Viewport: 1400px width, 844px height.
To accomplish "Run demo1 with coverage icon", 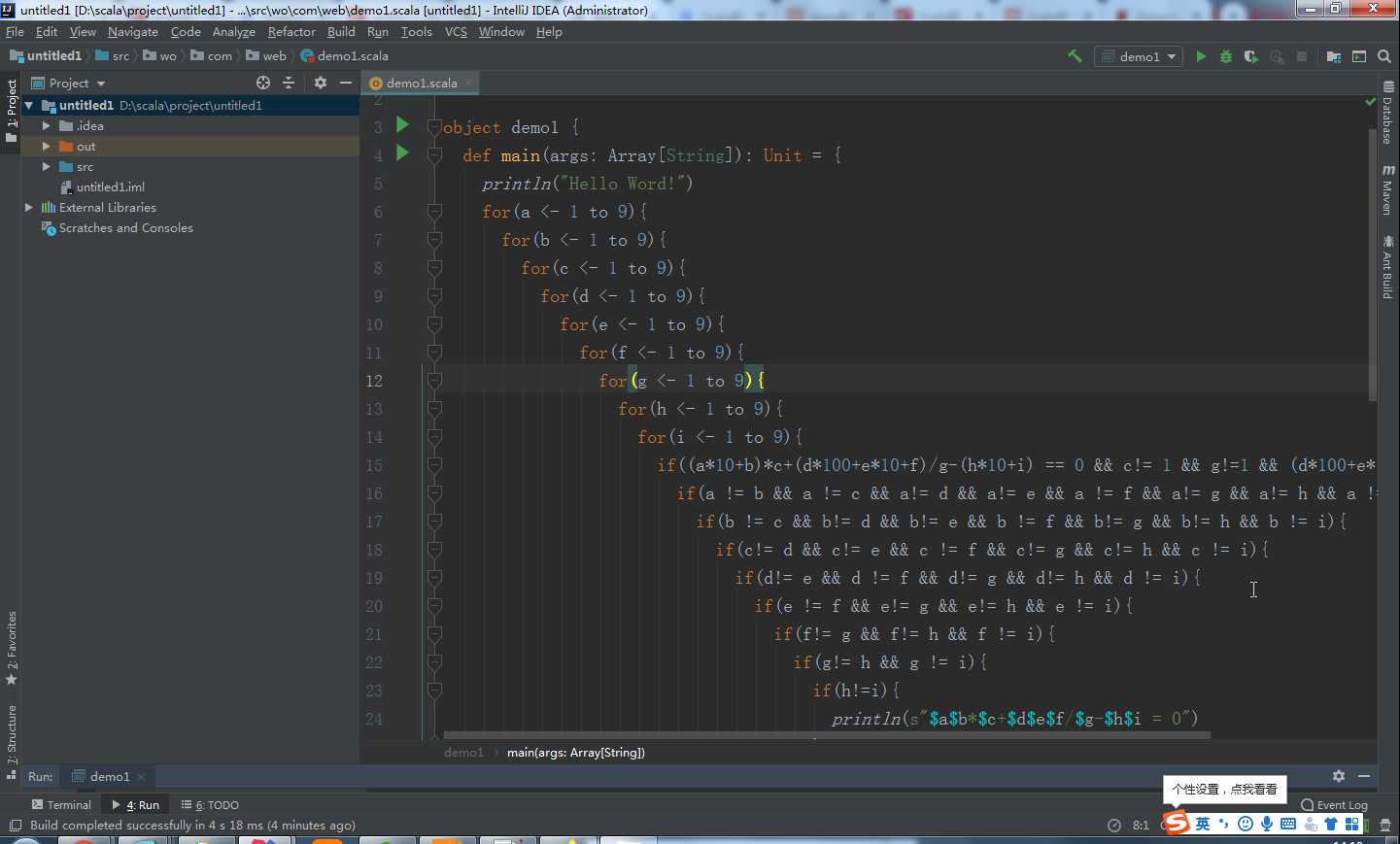I will coord(1251,56).
